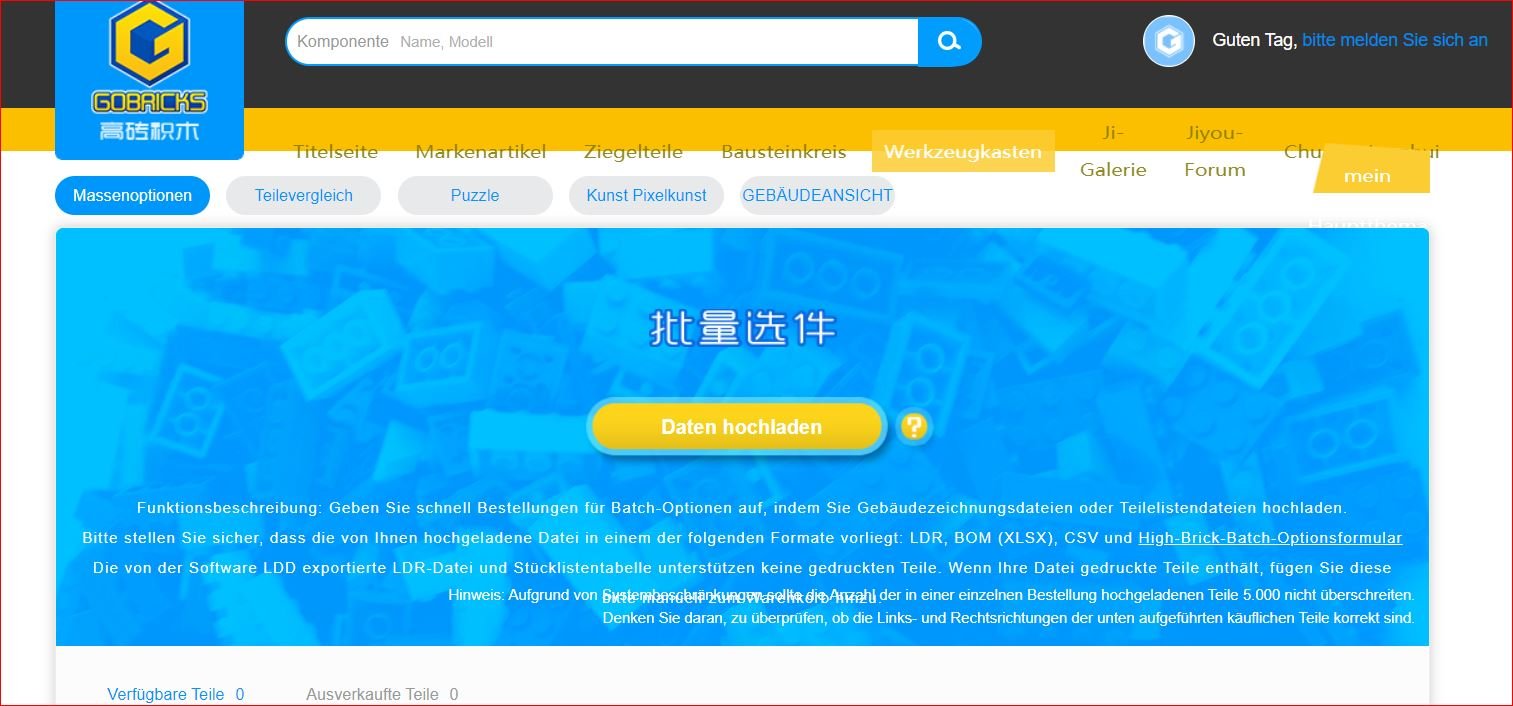Open the Markenartikel menu item

click(x=481, y=152)
